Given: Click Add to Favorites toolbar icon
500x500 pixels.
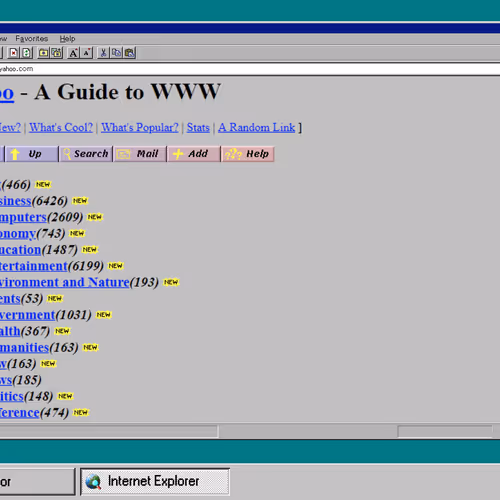Looking at the screenshot, I should pos(56,53).
